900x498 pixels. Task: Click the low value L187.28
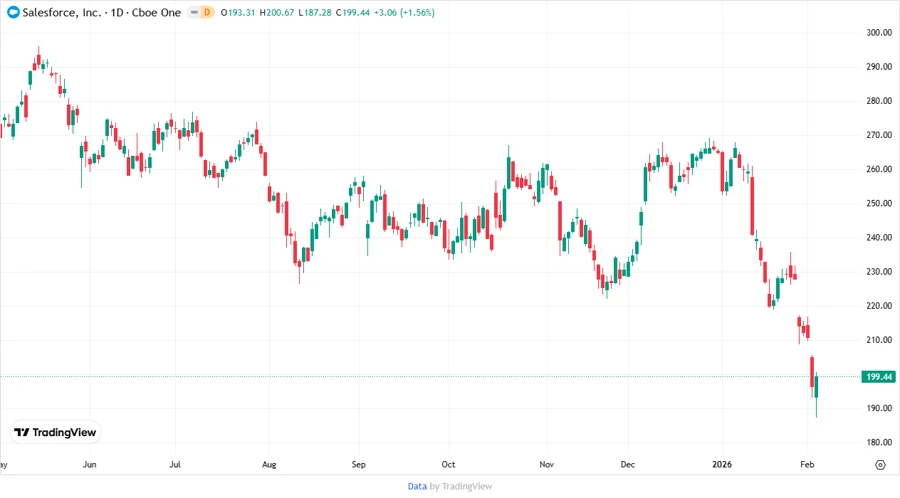coord(315,12)
